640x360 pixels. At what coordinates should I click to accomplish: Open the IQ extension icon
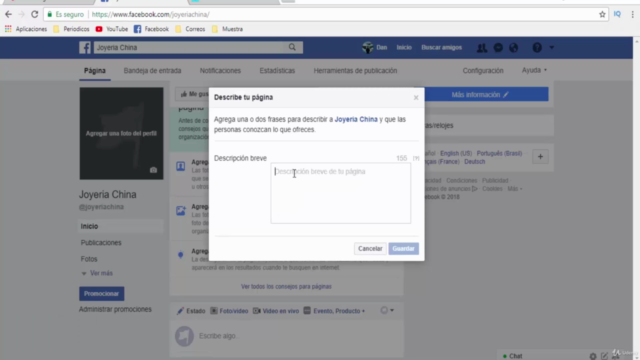(x=617, y=14)
